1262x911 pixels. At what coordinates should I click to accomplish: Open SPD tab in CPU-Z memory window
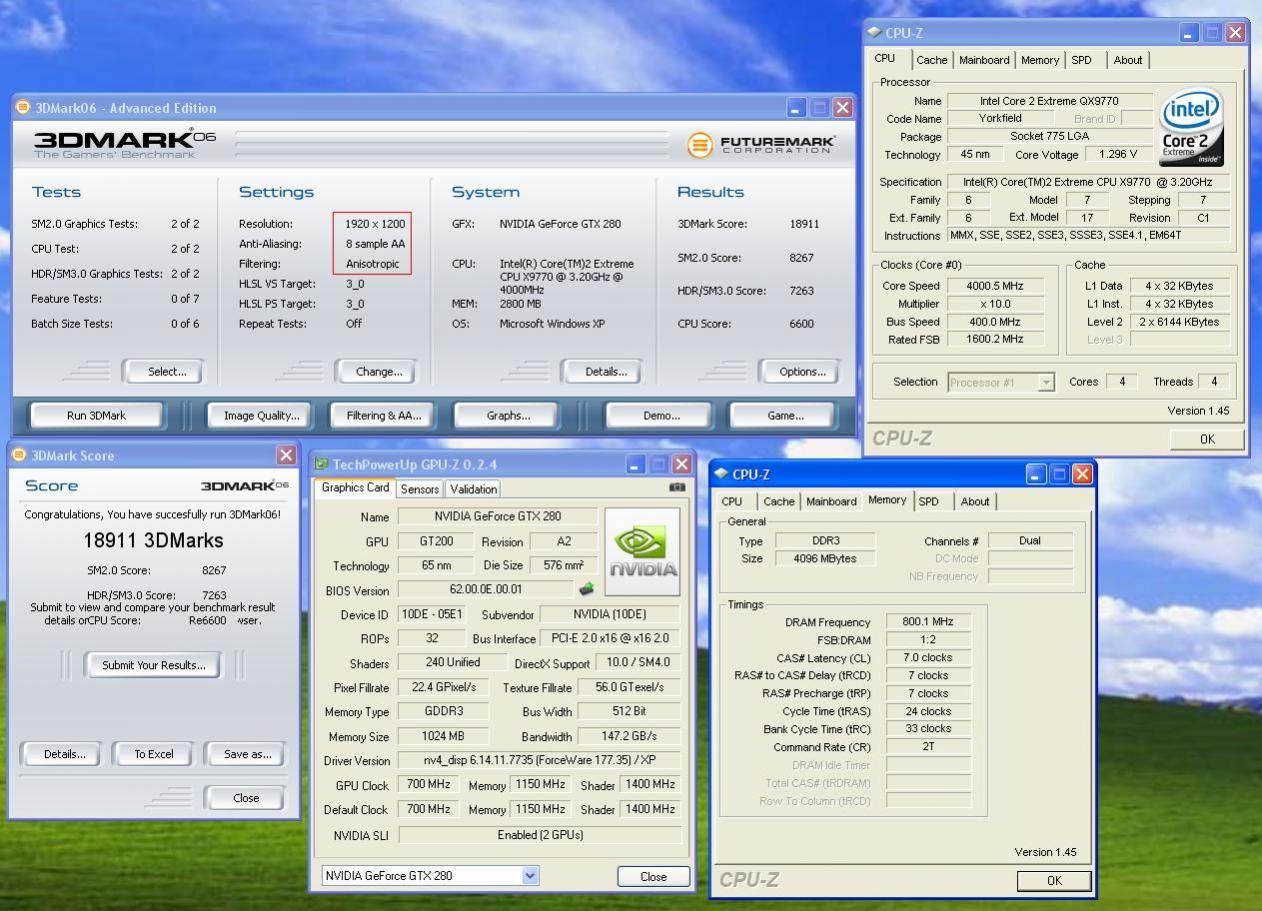(x=928, y=502)
